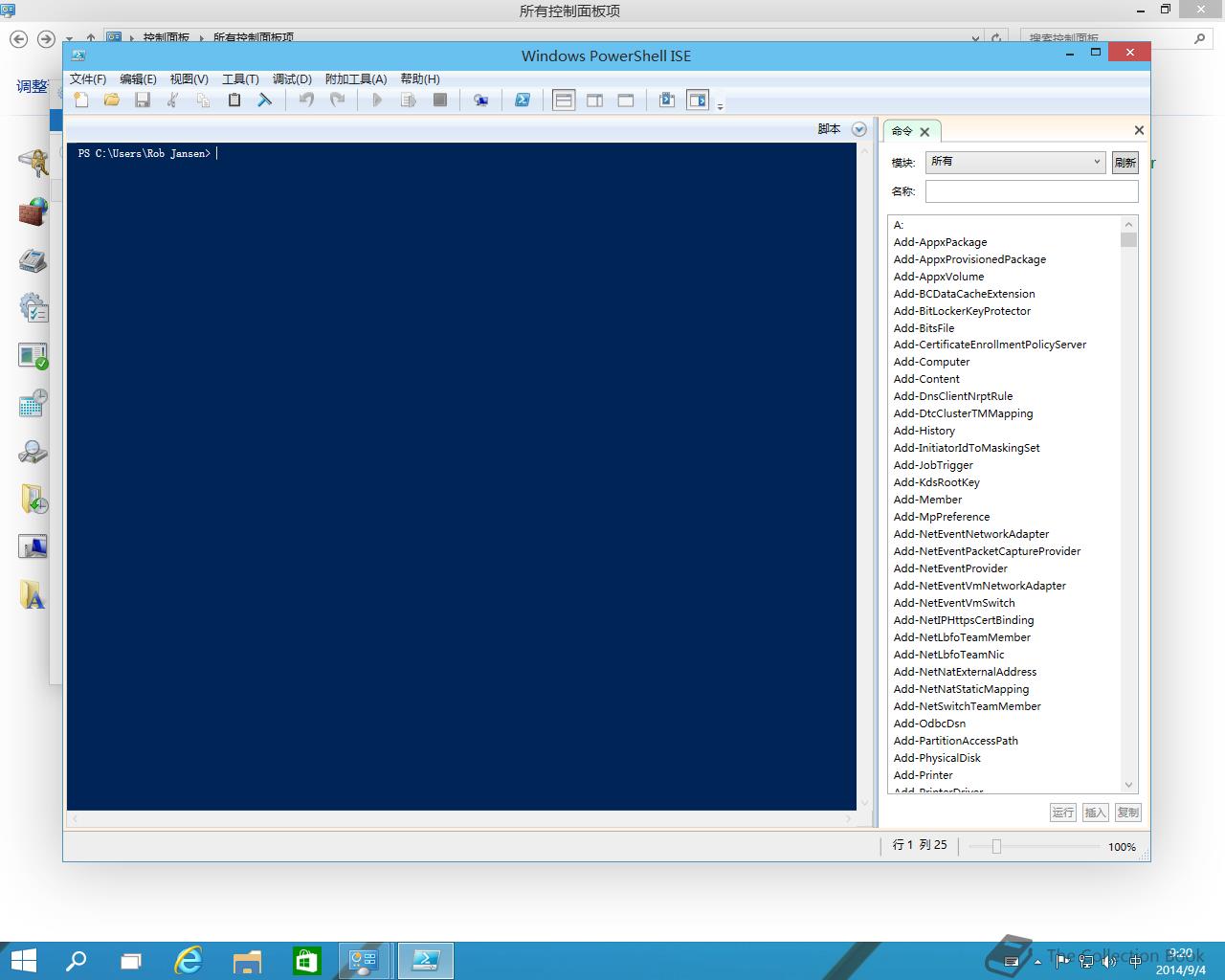Select Add-NetEventProvider command

click(x=950, y=568)
